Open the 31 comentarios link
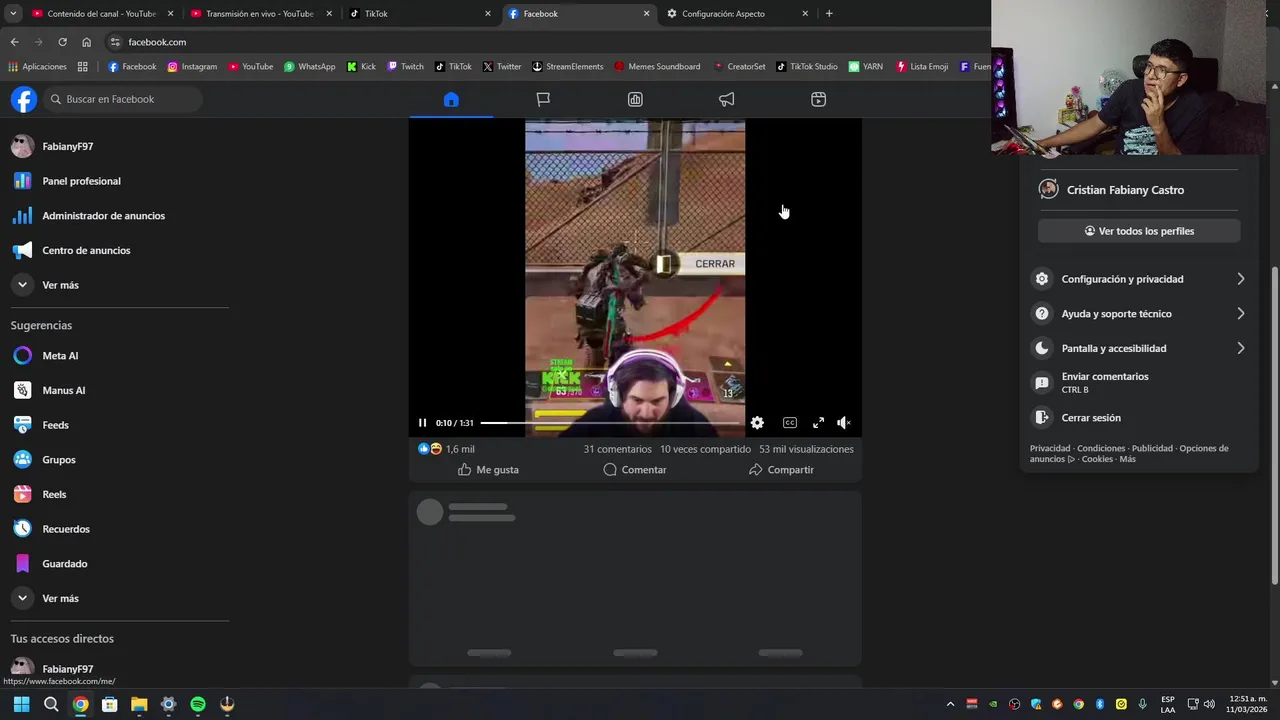This screenshot has height=720, width=1280. pyautogui.click(x=617, y=449)
